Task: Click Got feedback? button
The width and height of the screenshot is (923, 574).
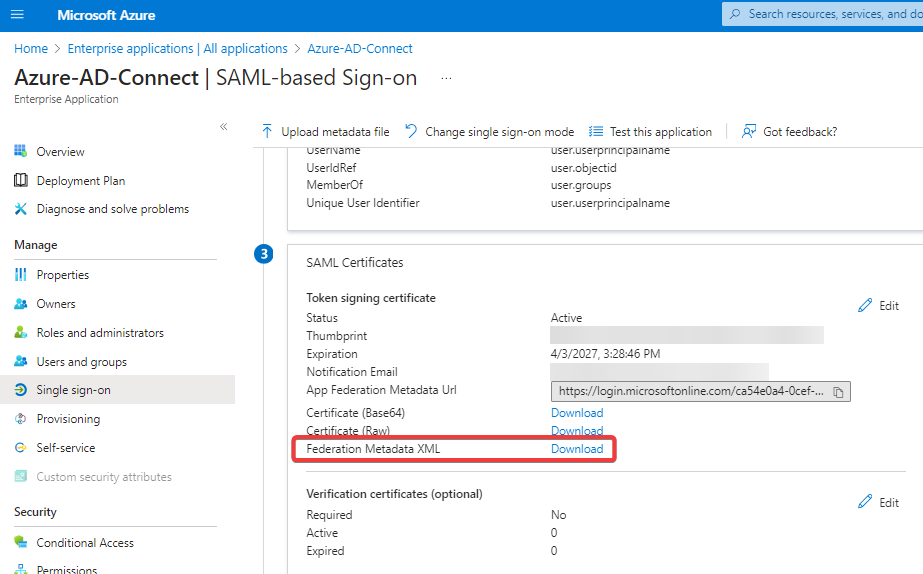Action: coord(789,132)
